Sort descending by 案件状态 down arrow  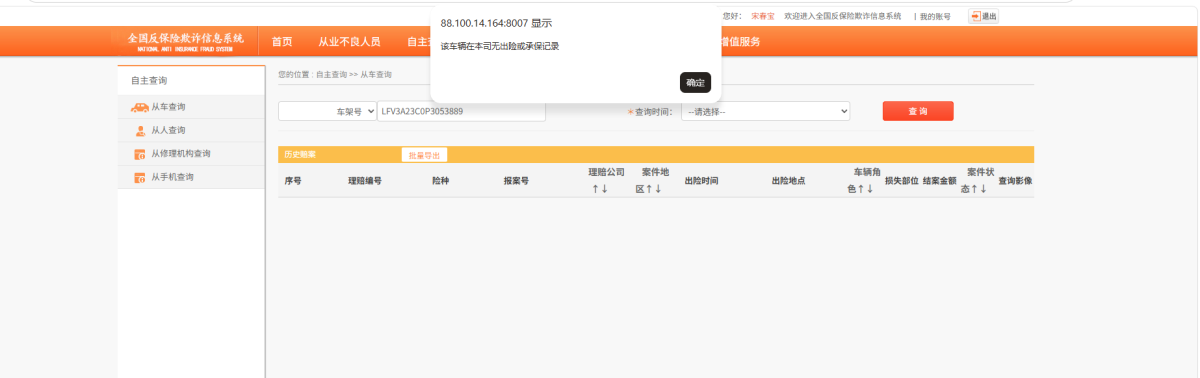[x=983, y=189]
